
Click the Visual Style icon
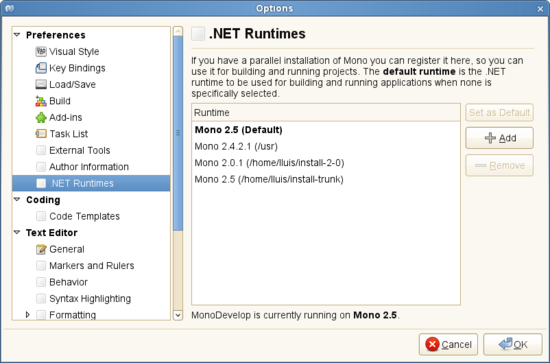tap(41, 52)
